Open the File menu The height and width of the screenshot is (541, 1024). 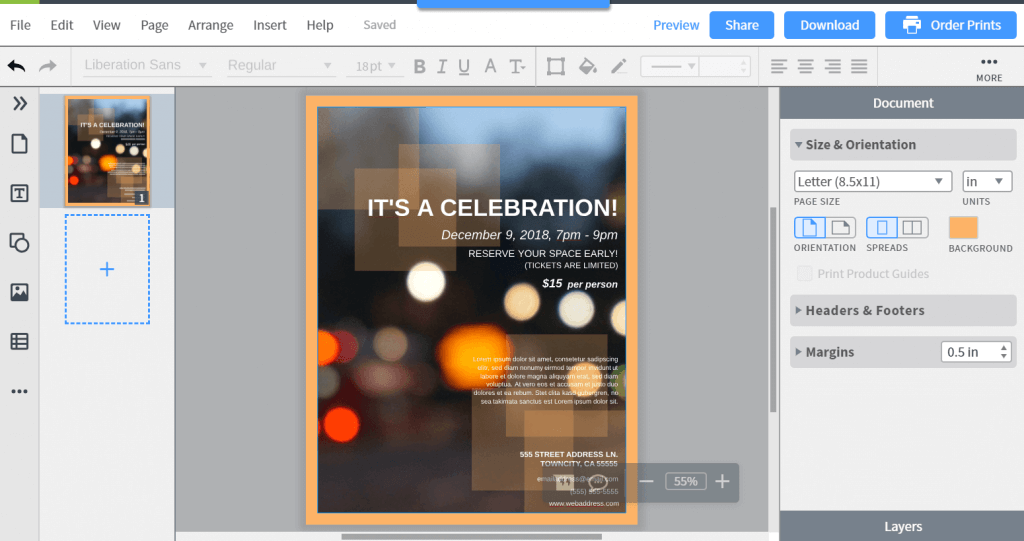pyautogui.click(x=20, y=25)
